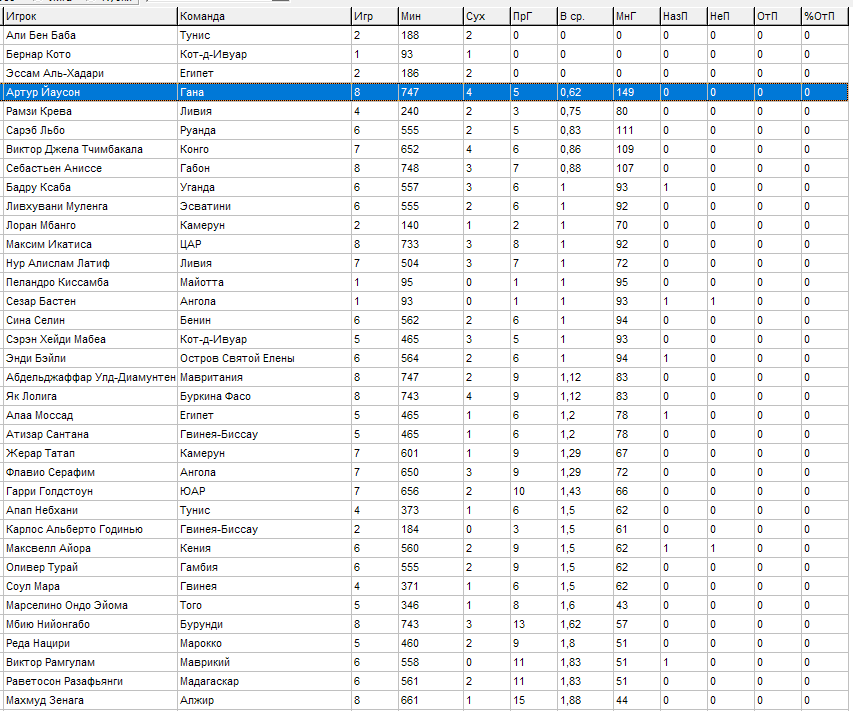The height and width of the screenshot is (711, 853).
Task: Click the В ср. column header
Action: tap(583, 17)
